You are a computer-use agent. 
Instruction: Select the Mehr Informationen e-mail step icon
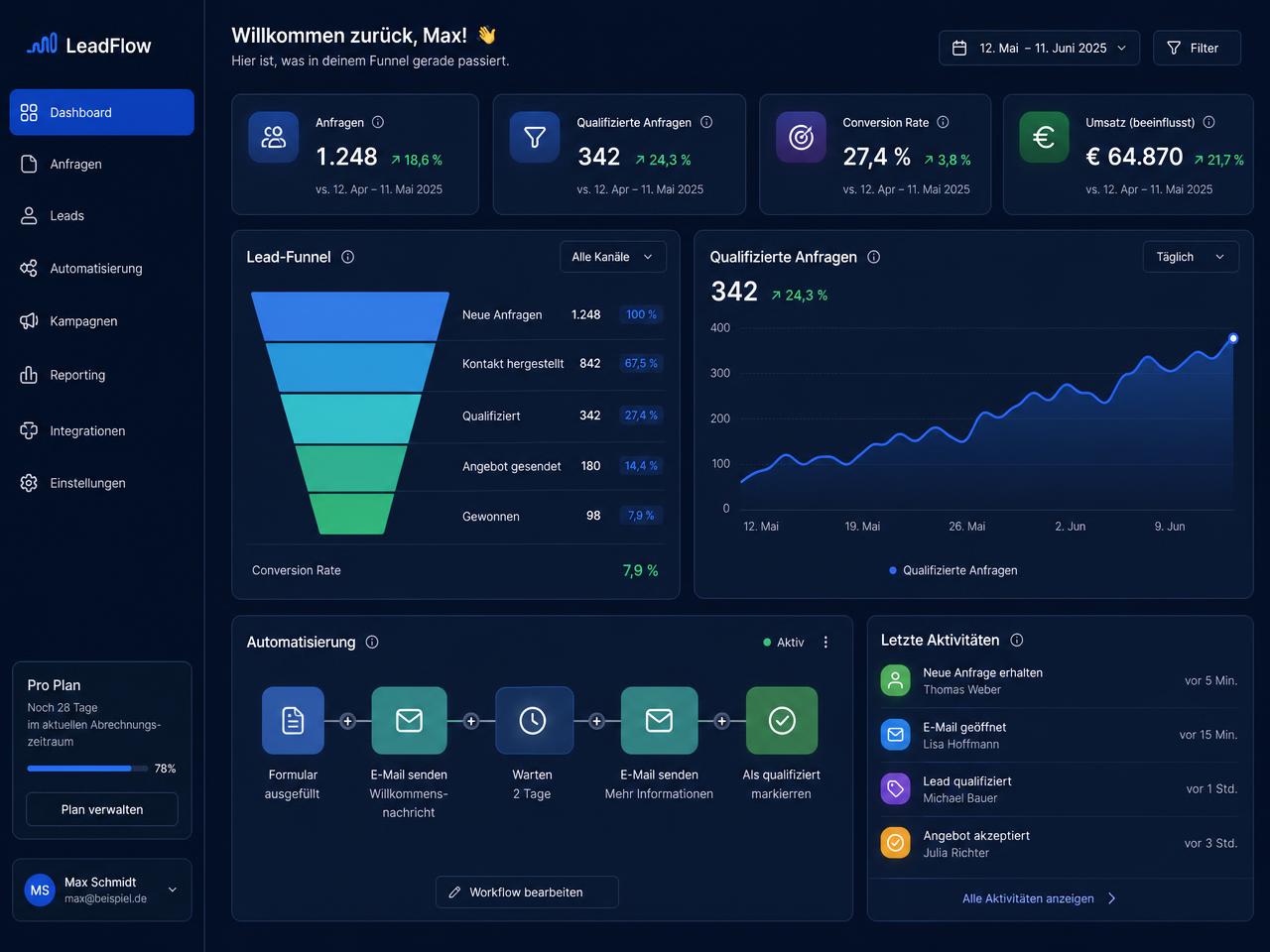(659, 720)
